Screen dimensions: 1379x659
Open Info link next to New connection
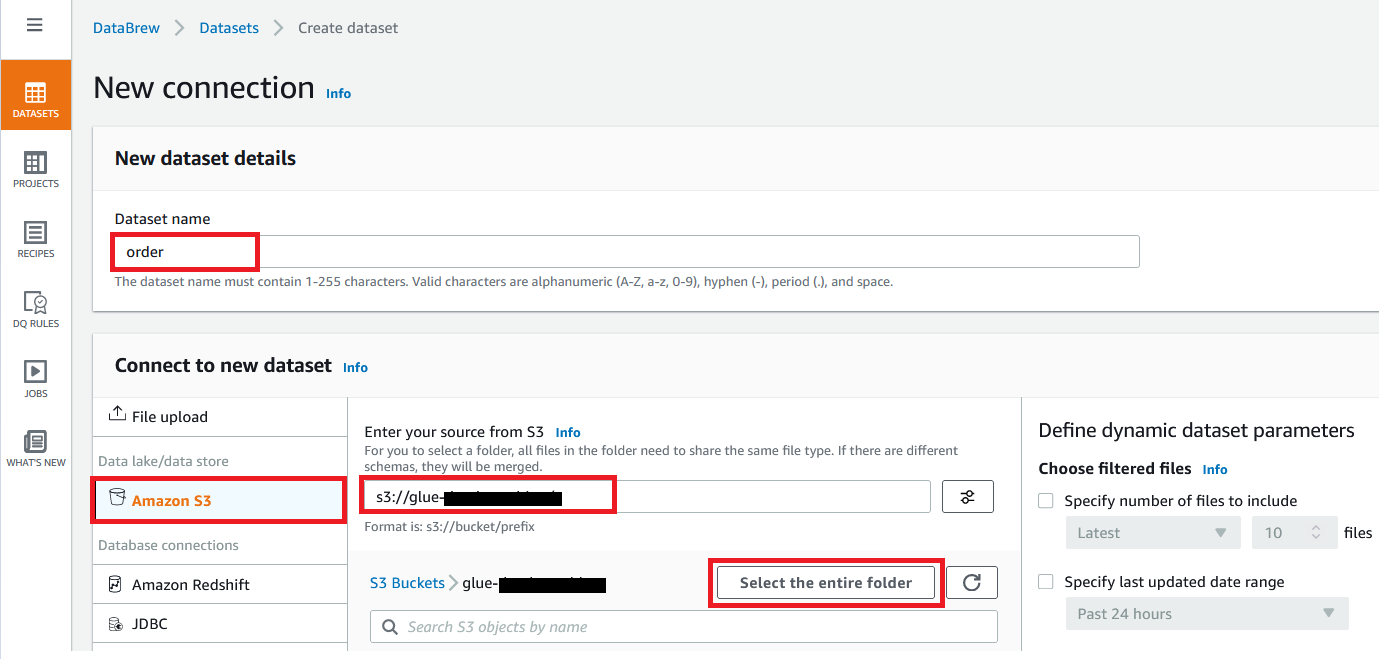(339, 93)
